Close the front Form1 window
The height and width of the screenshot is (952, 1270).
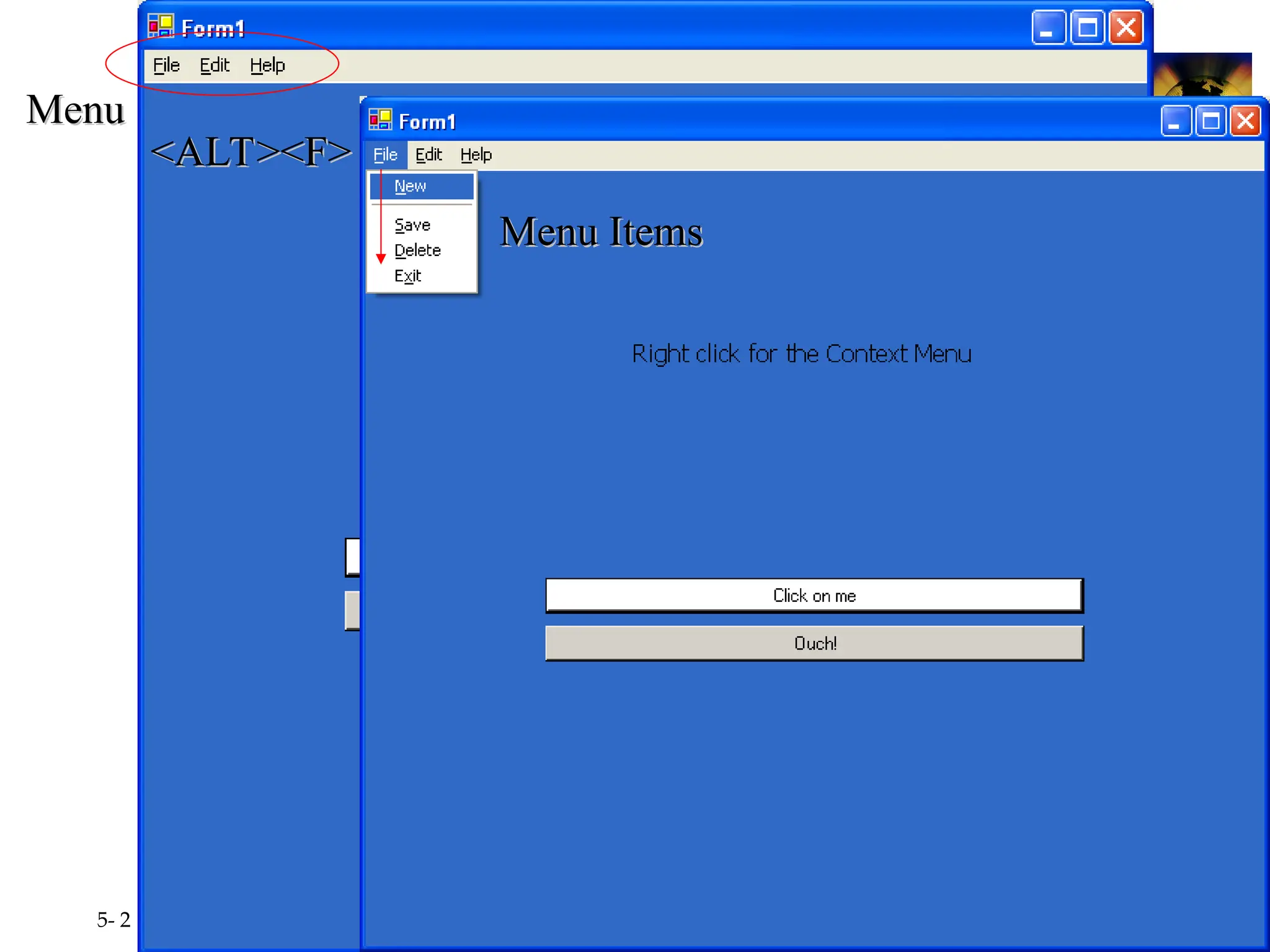[1245, 121]
